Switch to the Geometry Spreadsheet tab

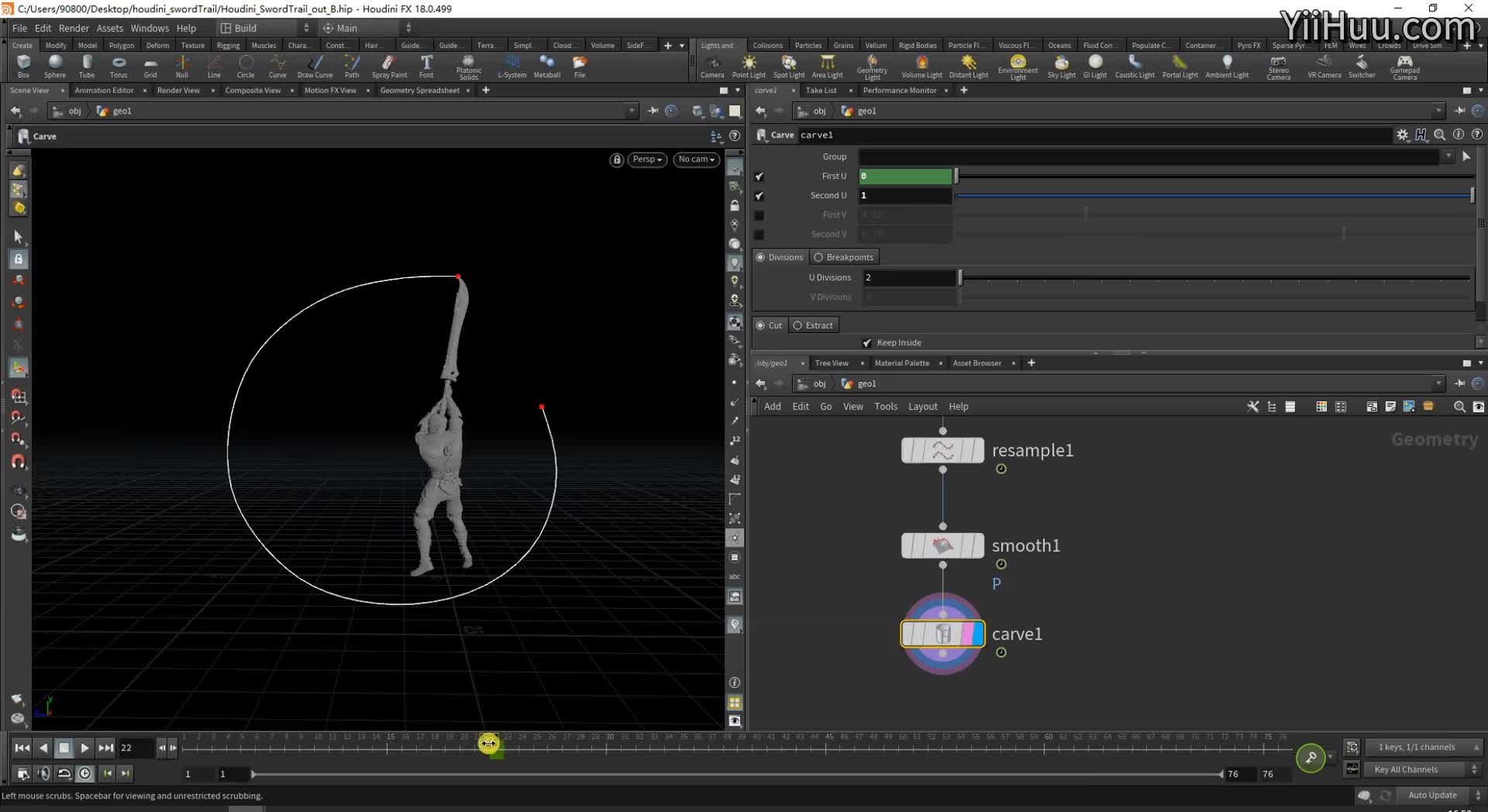(x=419, y=91)
